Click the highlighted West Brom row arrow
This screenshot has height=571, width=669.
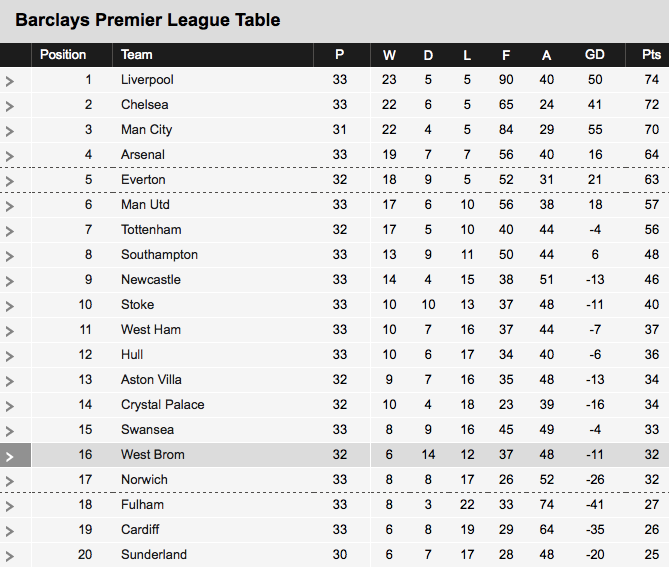[x=10, y=457]
